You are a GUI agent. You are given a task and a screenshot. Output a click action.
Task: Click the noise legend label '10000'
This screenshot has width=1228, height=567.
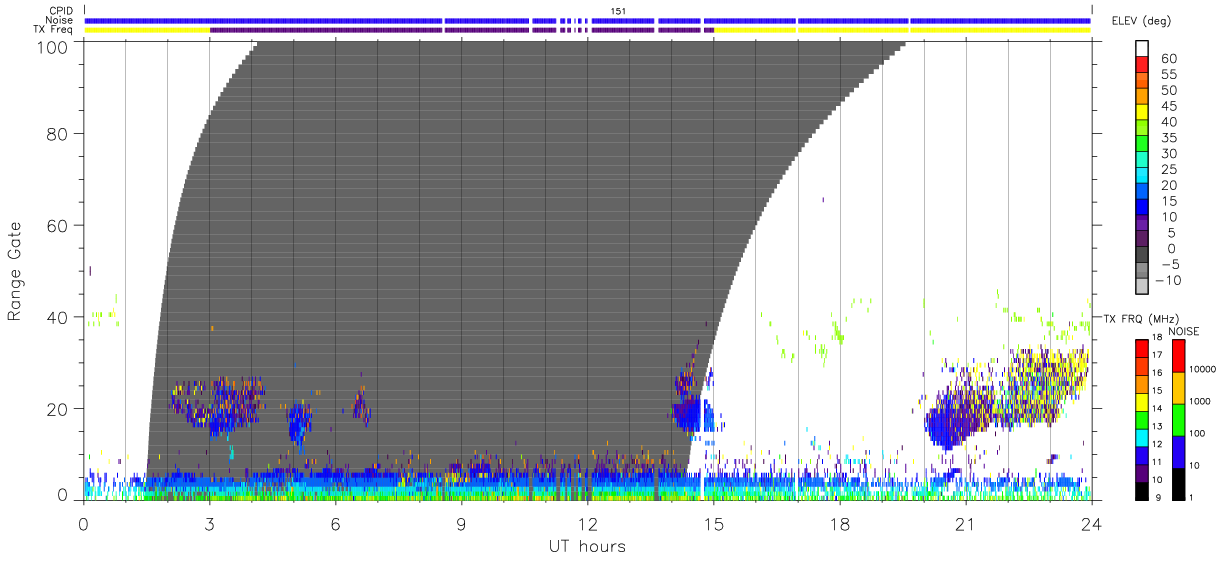(1203, 371)
